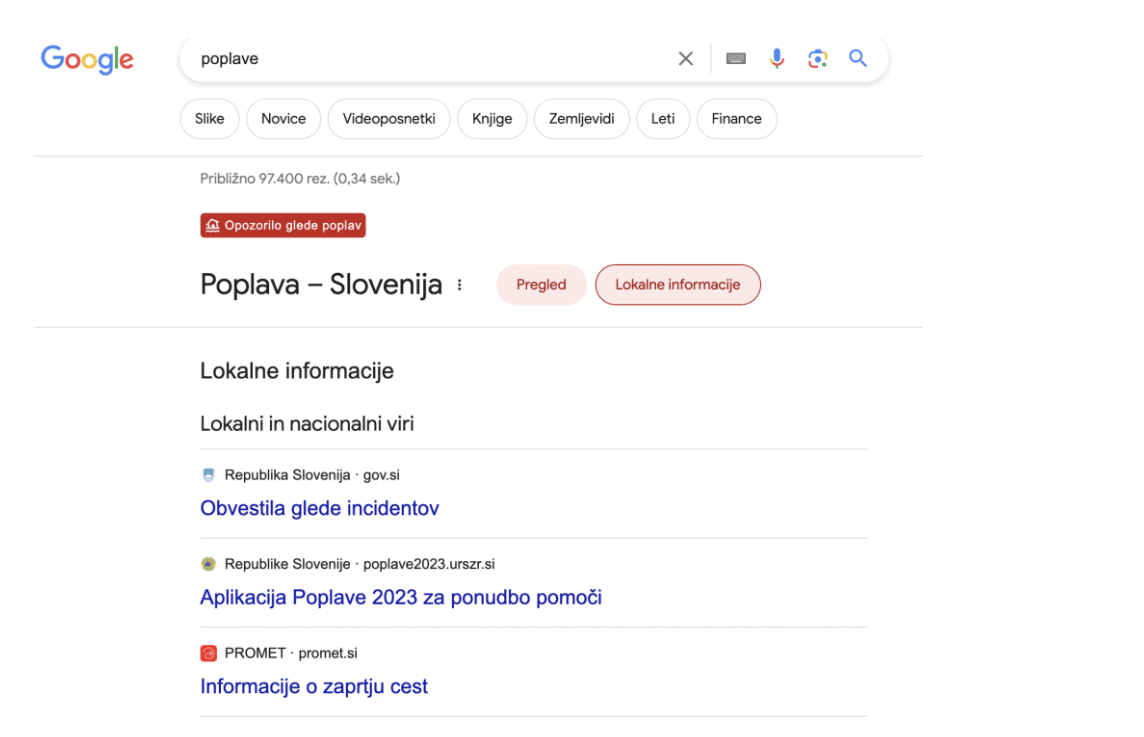Open Informacije o zaprtju cest link
The height and width of the screenshot is (737, 1144).
point(313,686)
